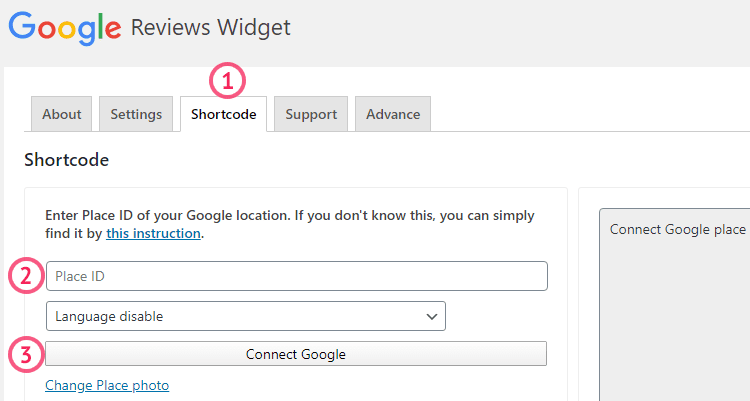Switch to the Settings tab
750x401 pixels.
[x=136, y=114]
